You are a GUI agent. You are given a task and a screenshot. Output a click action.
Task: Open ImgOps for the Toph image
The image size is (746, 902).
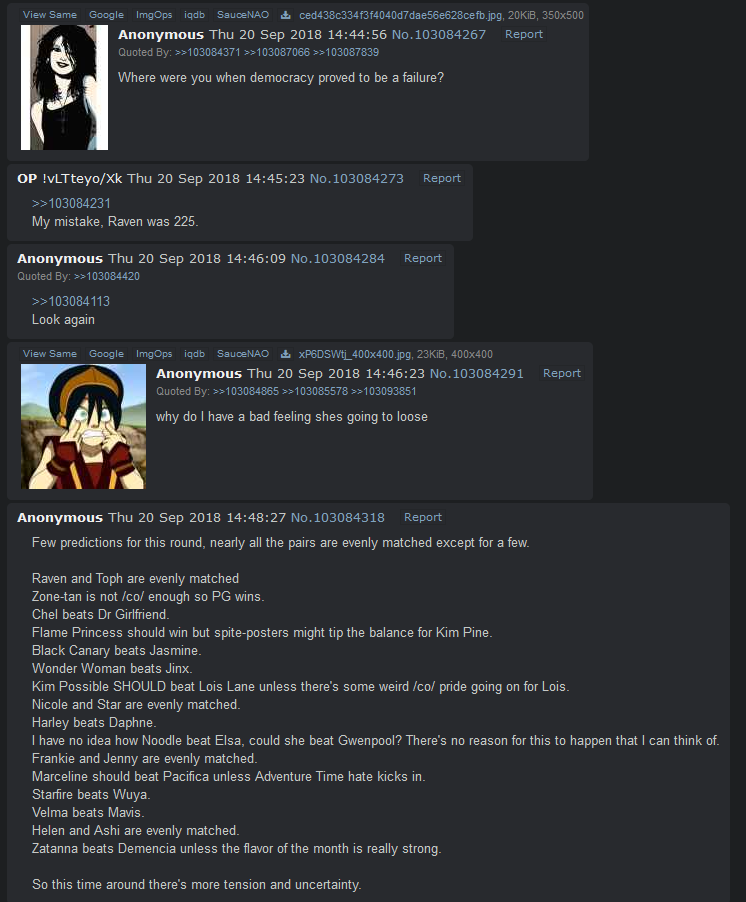154,354
